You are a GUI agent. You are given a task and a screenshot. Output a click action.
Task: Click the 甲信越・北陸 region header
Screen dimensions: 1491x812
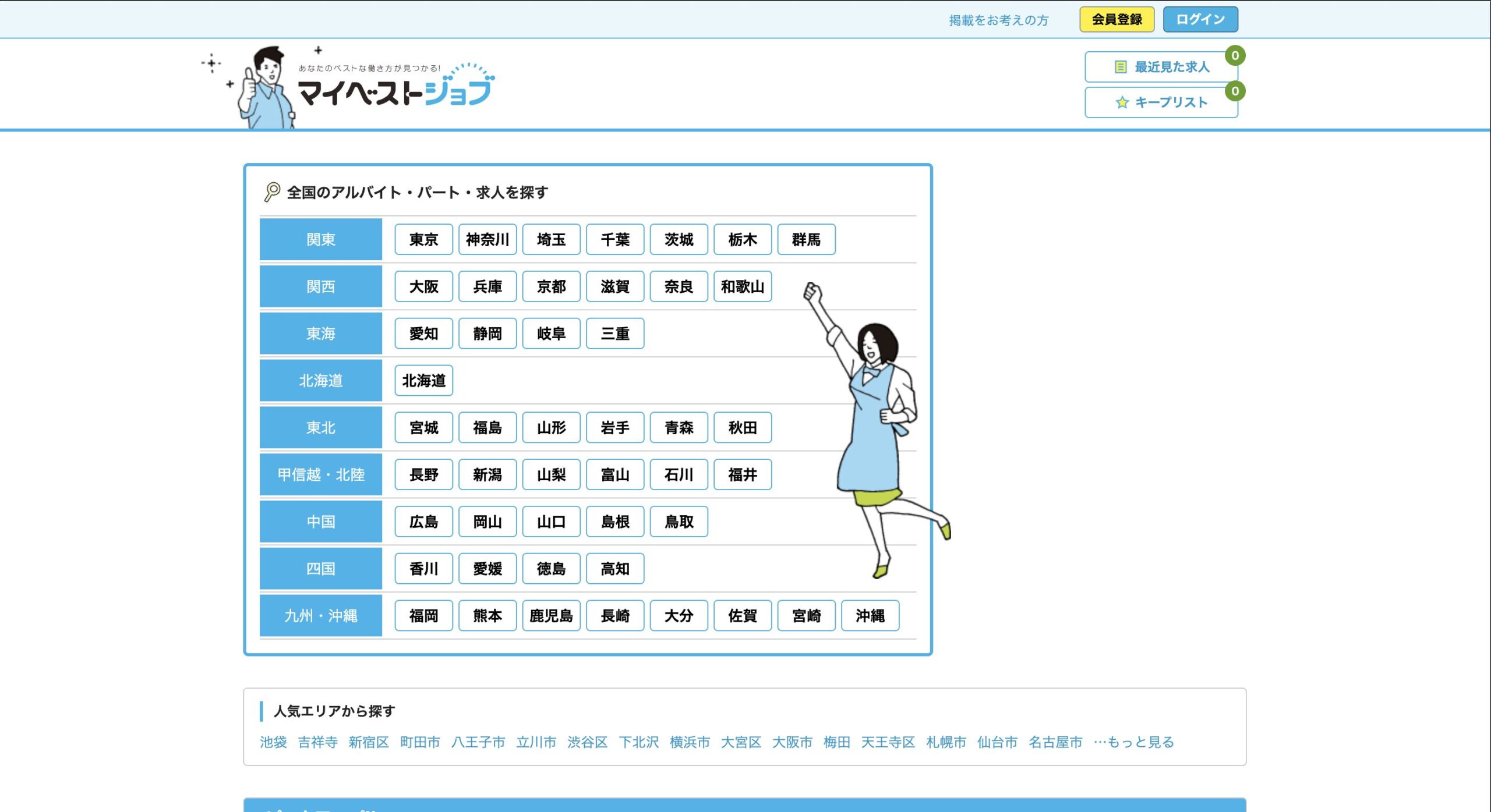(x=320, y=474)
